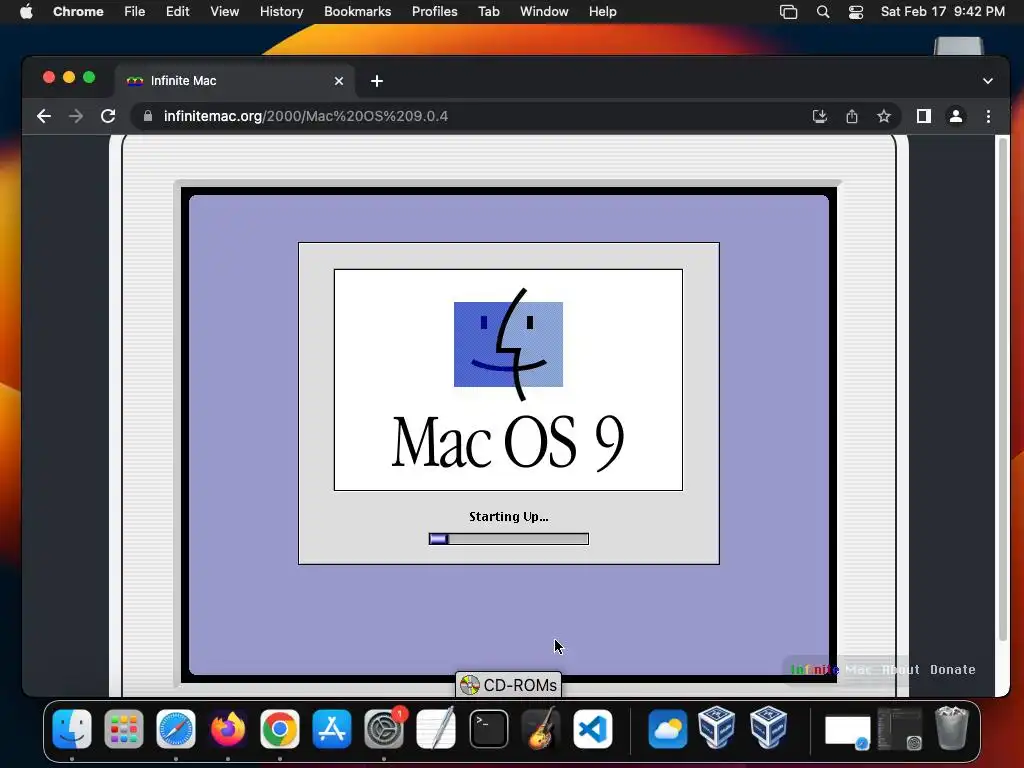The width and height of the screenshot is (1024, 768).
Task: Click the green full-screen window button
Action: [x=89, y=78]
